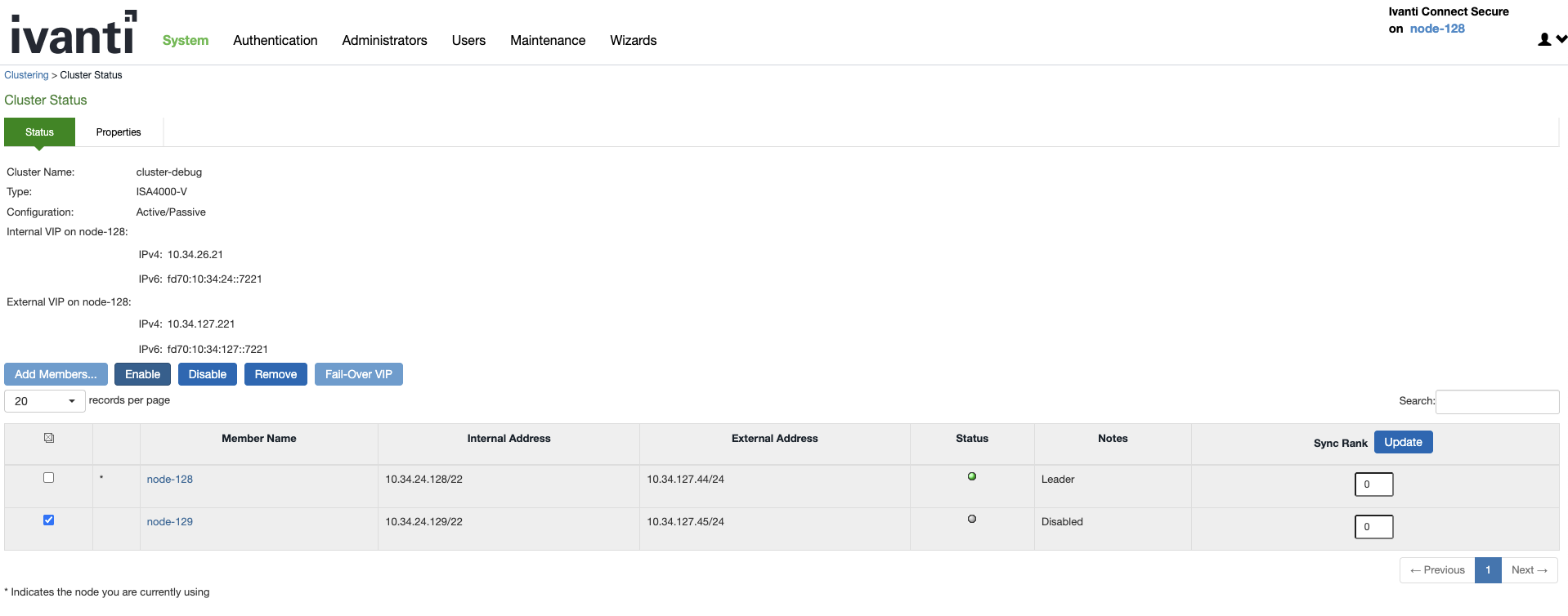Open the records per page dropdown
Viewport: 1568px width, 616px height.
point(45,401)
